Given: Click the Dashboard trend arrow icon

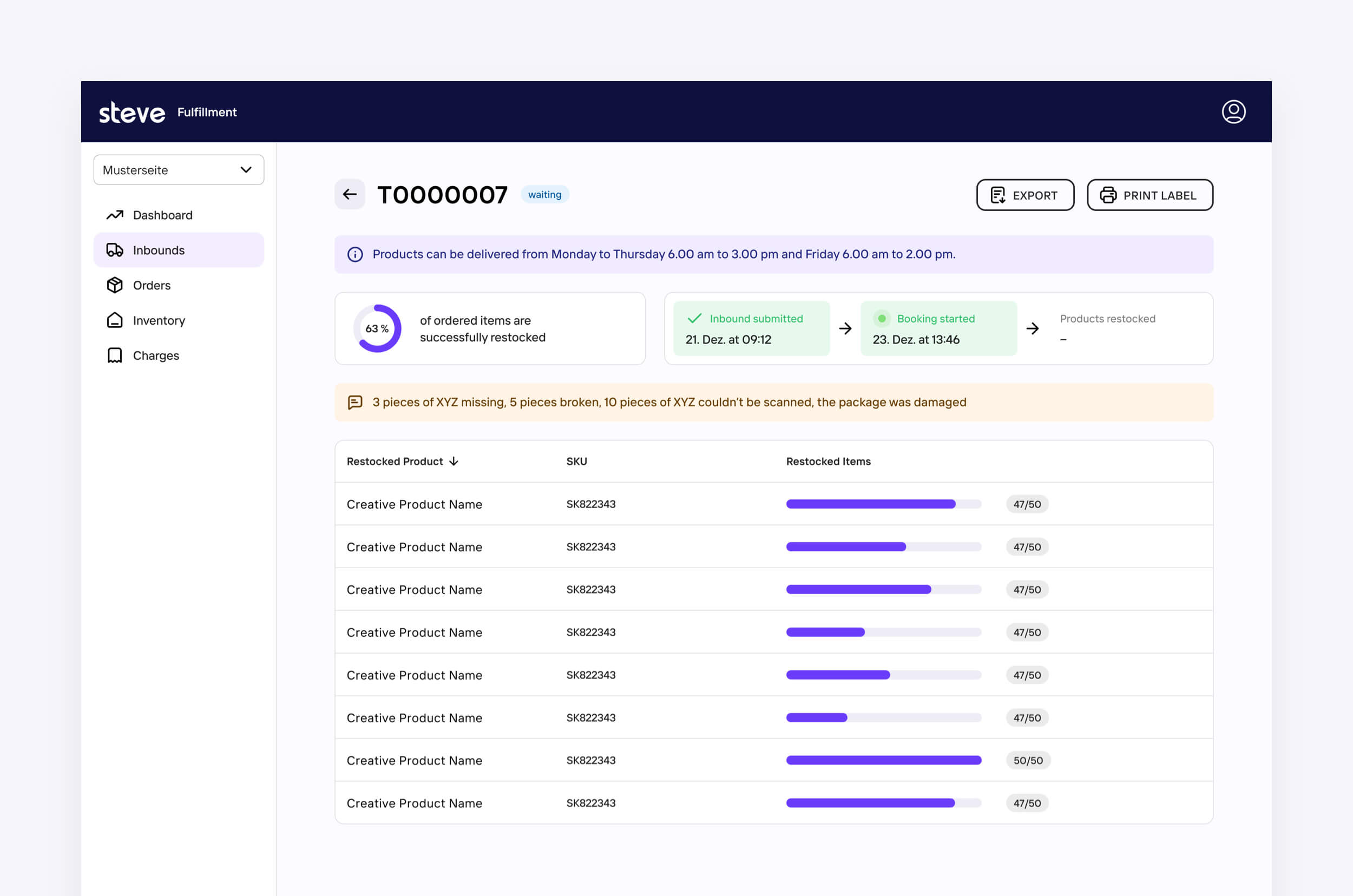Looking at the screenshot, I should [x=115, y=215].
